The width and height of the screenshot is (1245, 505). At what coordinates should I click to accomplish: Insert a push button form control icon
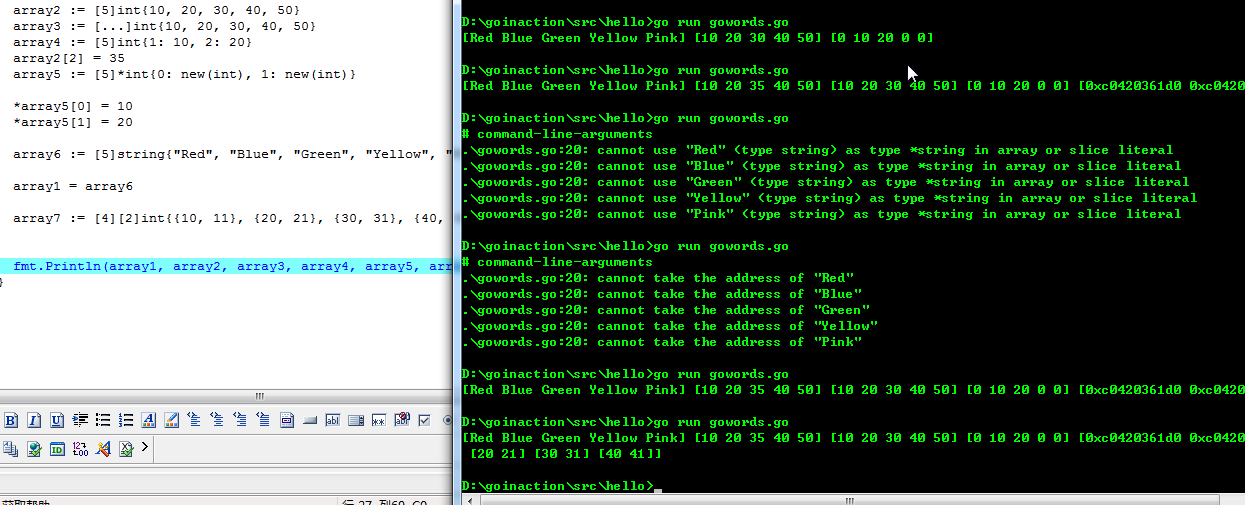coord(310,420)
